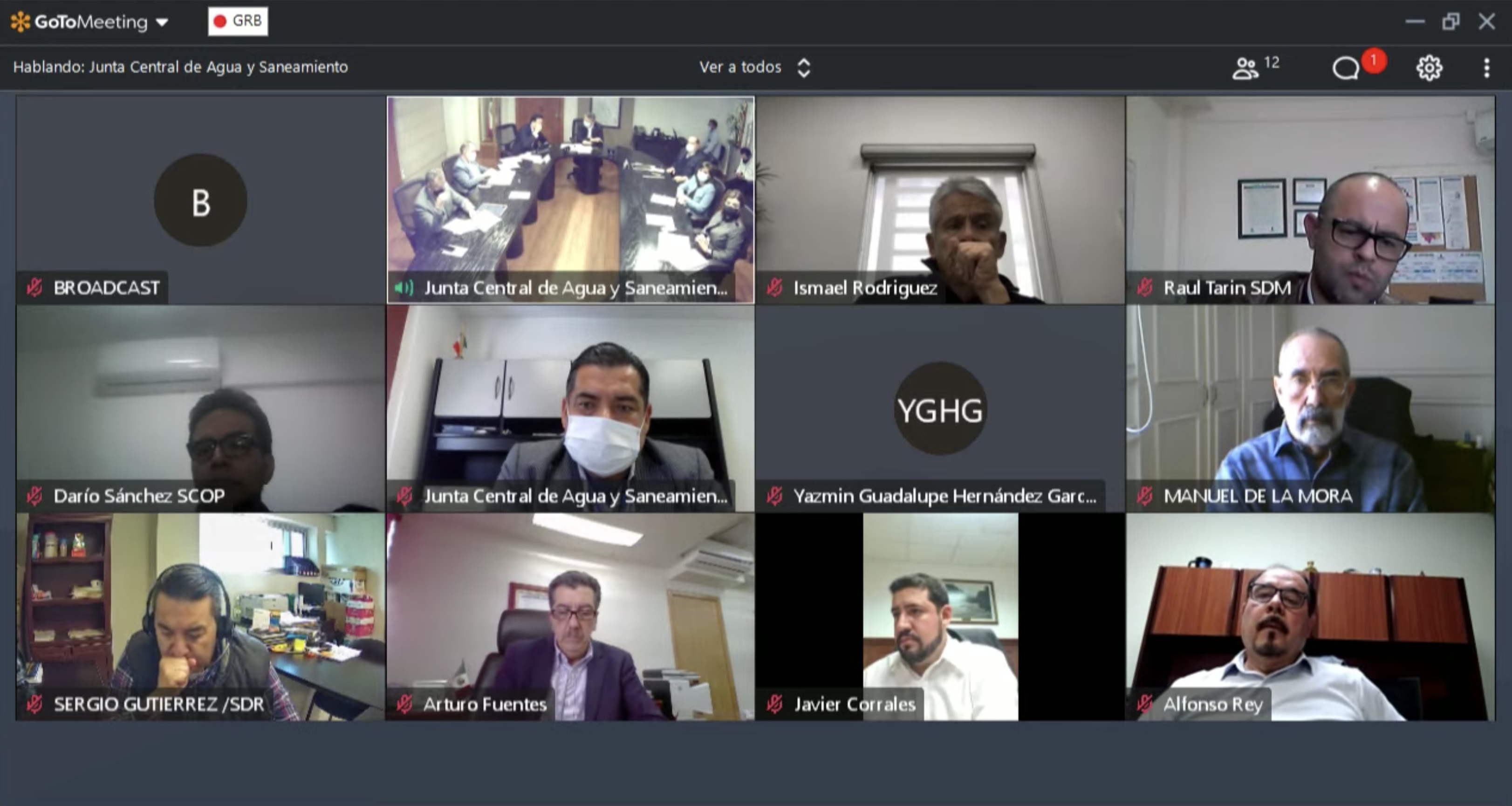Screen dimensions: 1512x806
Task: Click muted mic icon beside Alfonso Rey
Action: click(1144, 704)
